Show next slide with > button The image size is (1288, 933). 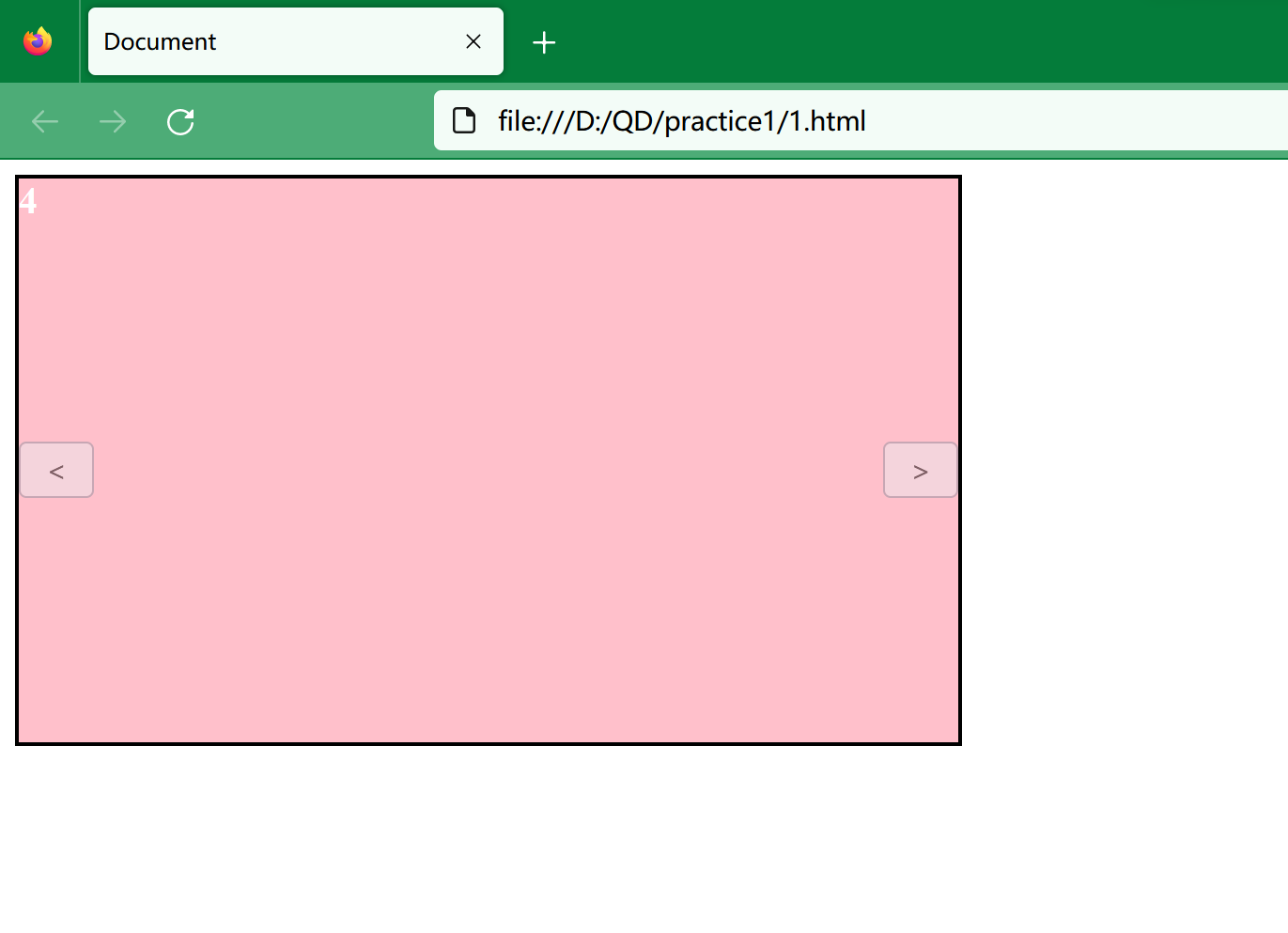pos(921,470)
